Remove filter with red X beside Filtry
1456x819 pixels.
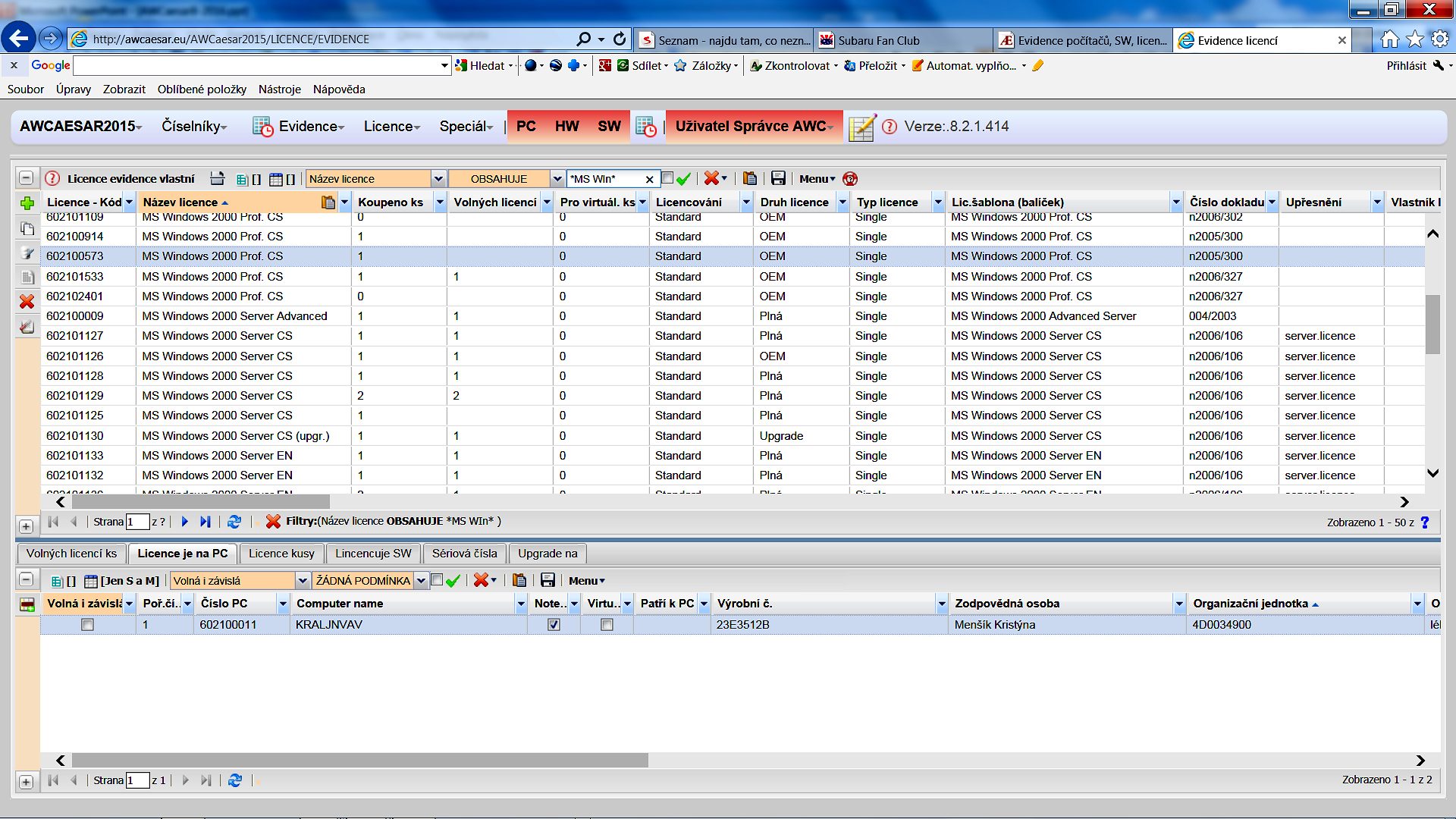(x=273, y=522)
